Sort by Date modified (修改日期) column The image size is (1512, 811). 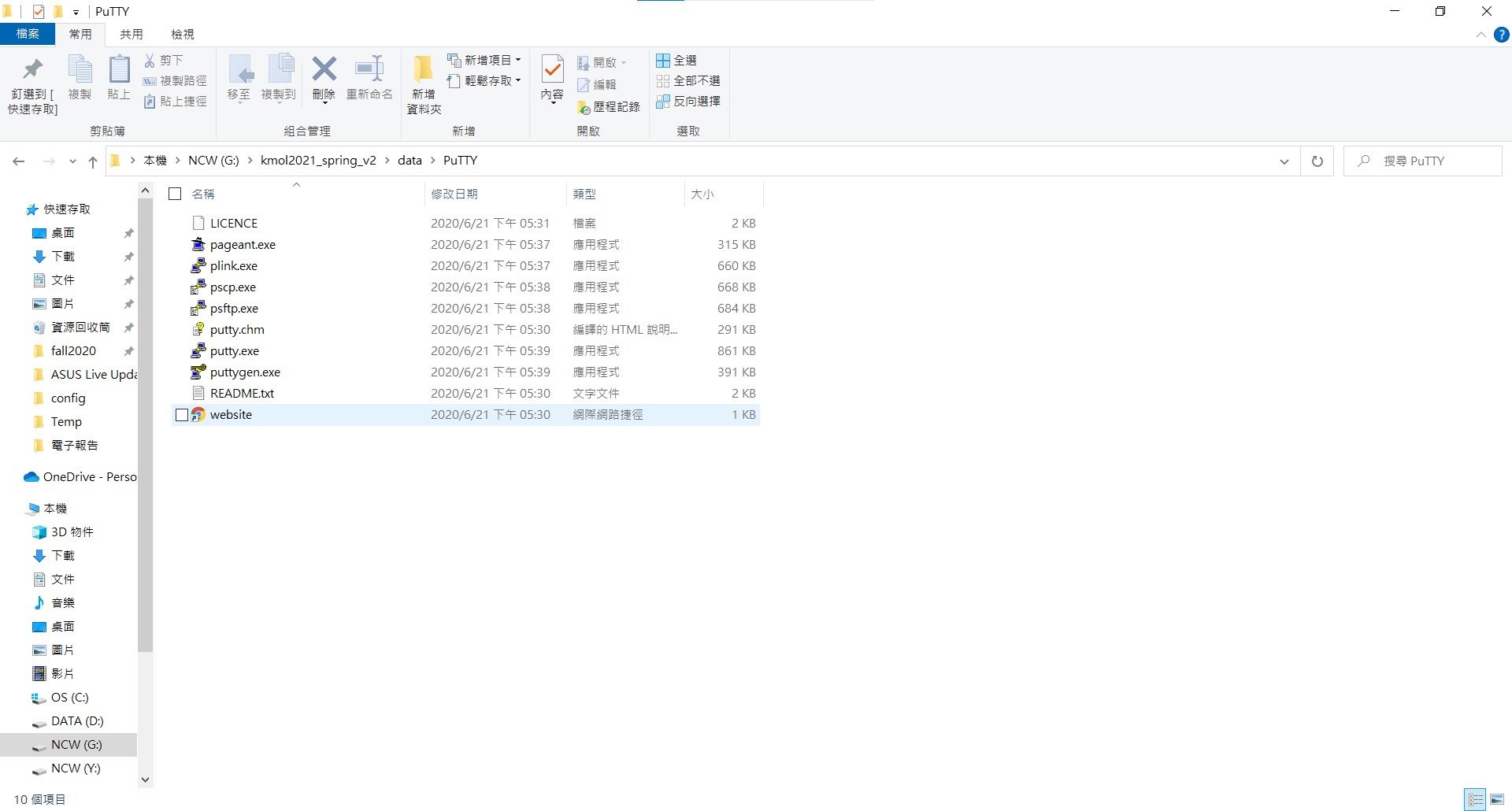click(454, 194)
